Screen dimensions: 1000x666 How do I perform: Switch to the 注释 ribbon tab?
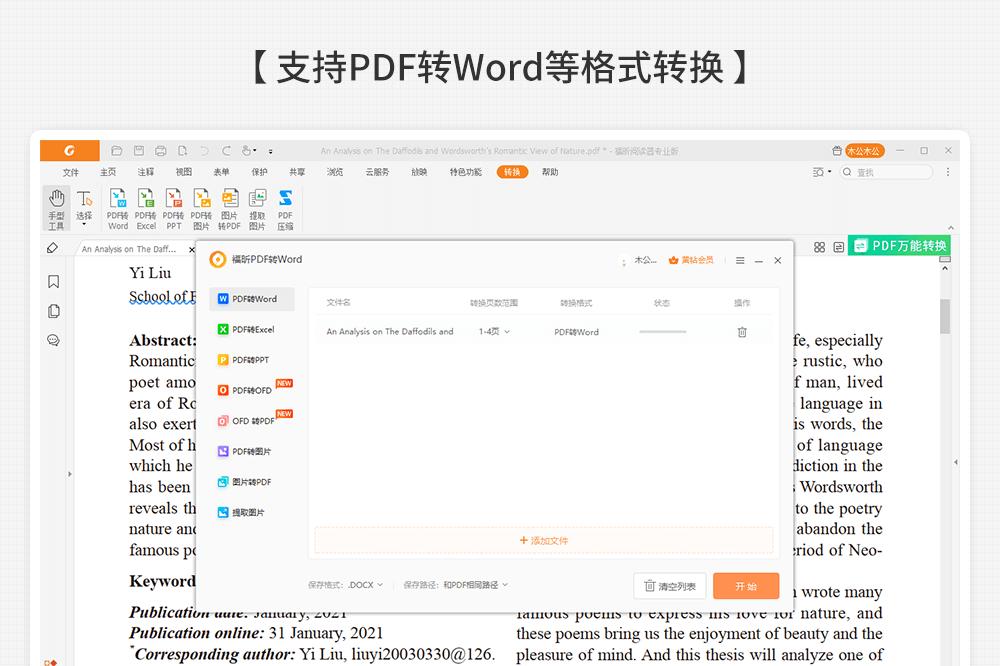(145, 172)
